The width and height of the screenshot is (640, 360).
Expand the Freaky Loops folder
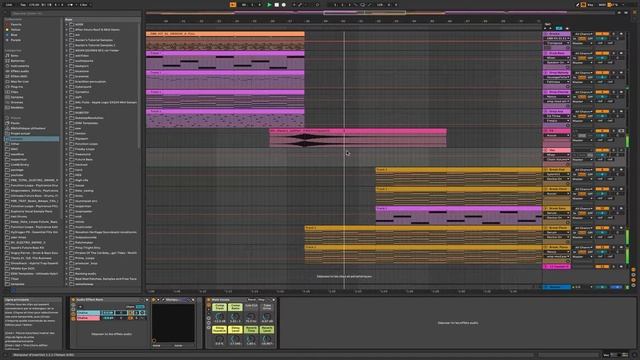coord(67,149)
